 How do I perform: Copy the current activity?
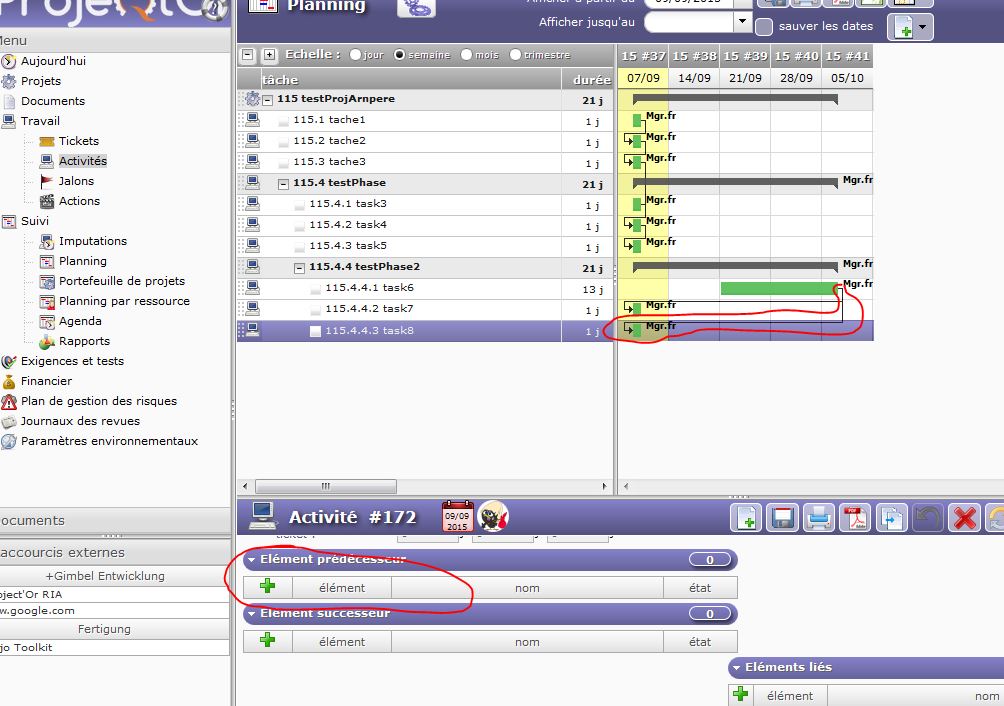click(x=891, y=518)
